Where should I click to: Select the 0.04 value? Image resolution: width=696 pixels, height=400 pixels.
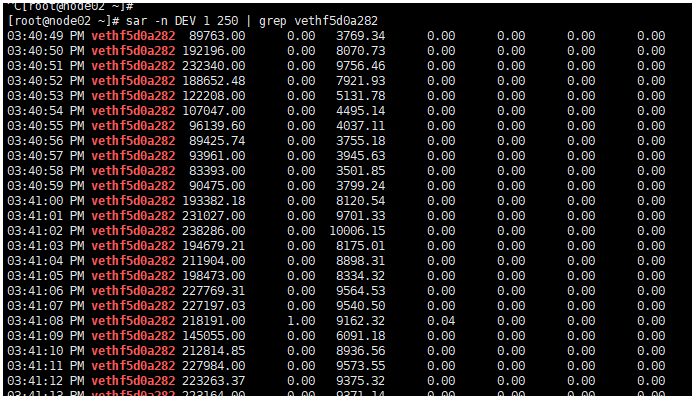point(441,321)
